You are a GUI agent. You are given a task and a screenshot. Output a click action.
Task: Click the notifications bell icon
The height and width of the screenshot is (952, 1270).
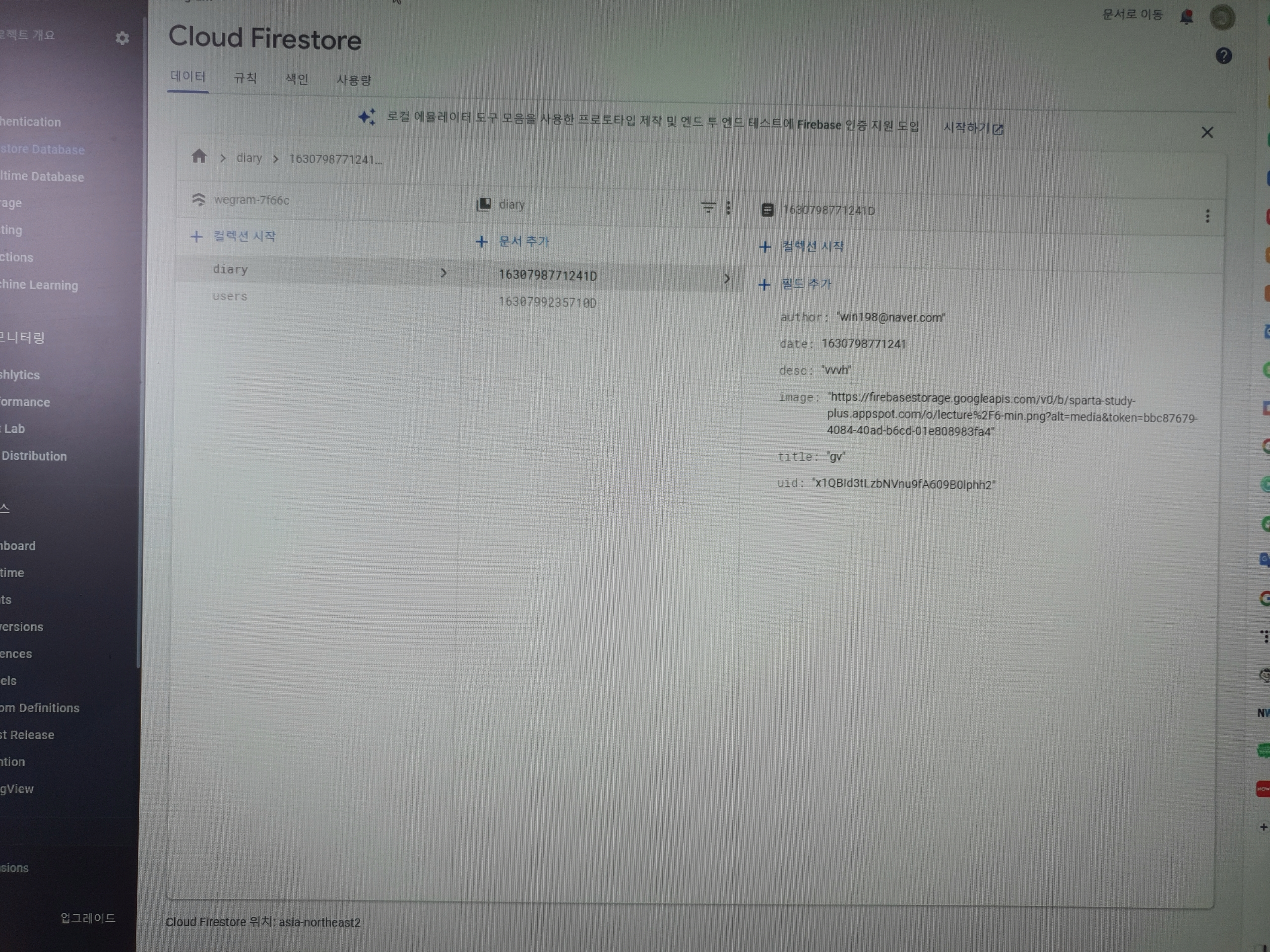coord(1186,17)
